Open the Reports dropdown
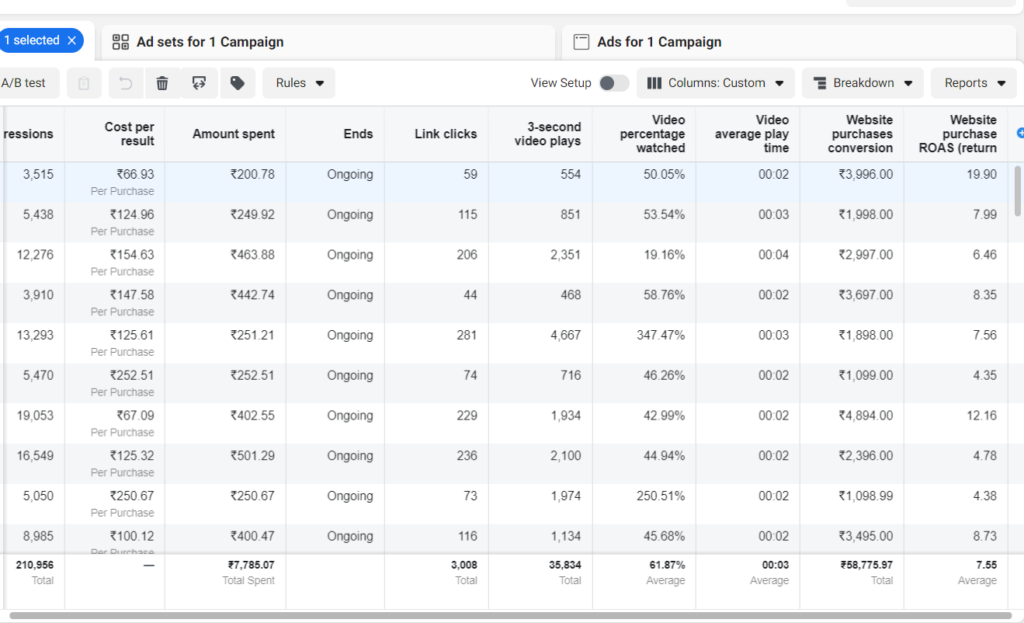This screenshot has height=623, width=1024. point(974,83)
